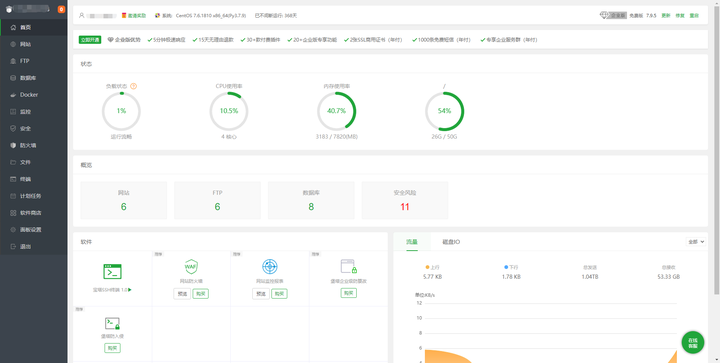Click the green 立即开通 activate button

coord(90,40)
